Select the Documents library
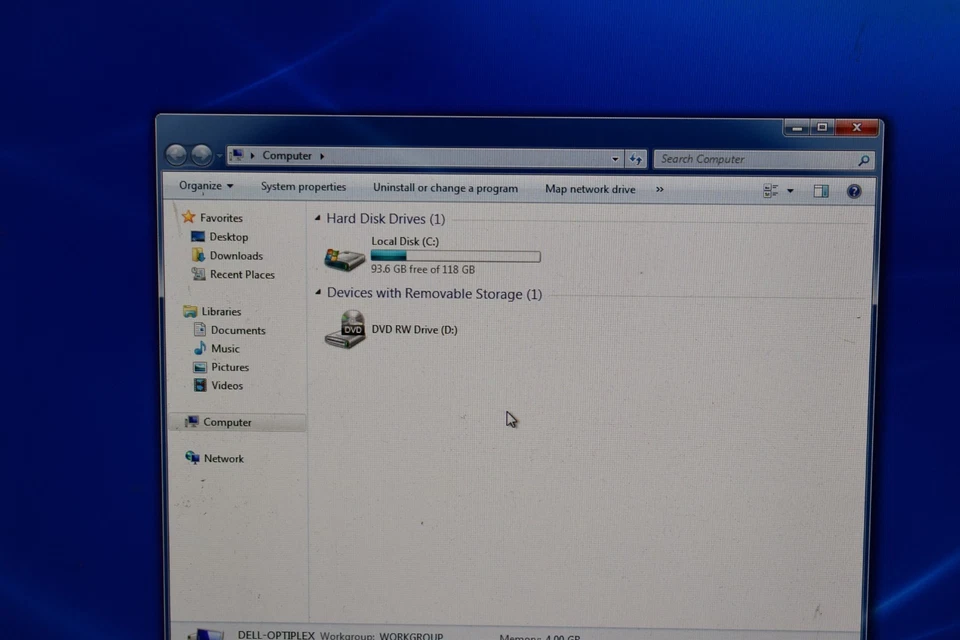This screenshot has width=960, height=640. 239,329
